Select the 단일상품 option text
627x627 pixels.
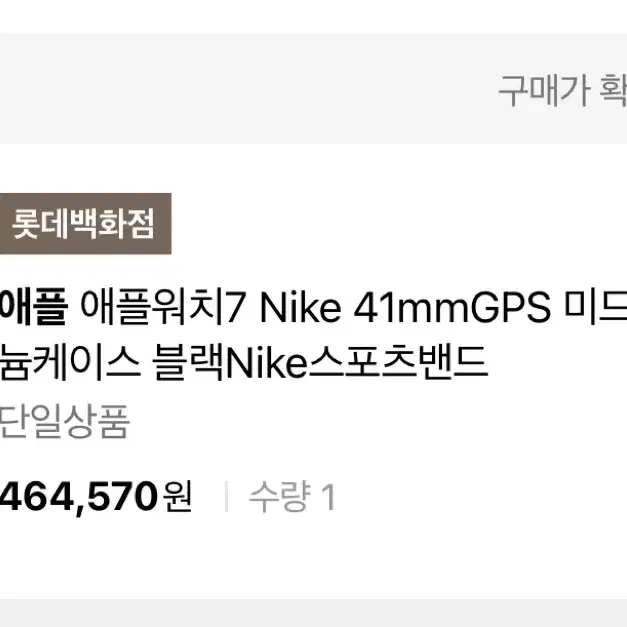point(64,422)
